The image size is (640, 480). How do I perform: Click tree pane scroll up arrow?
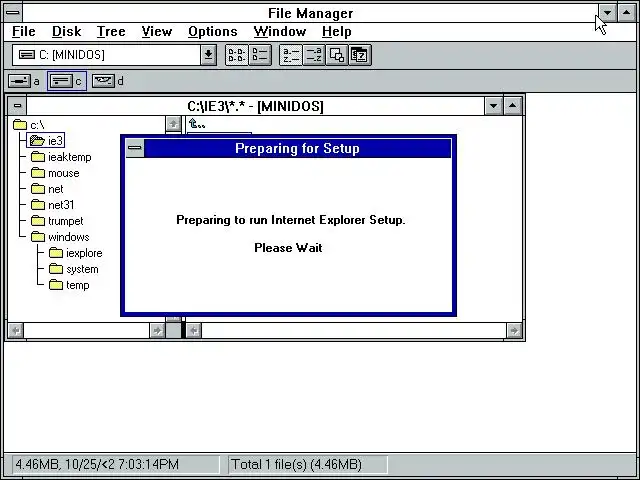pyautogui.click(x=173, y=124)
